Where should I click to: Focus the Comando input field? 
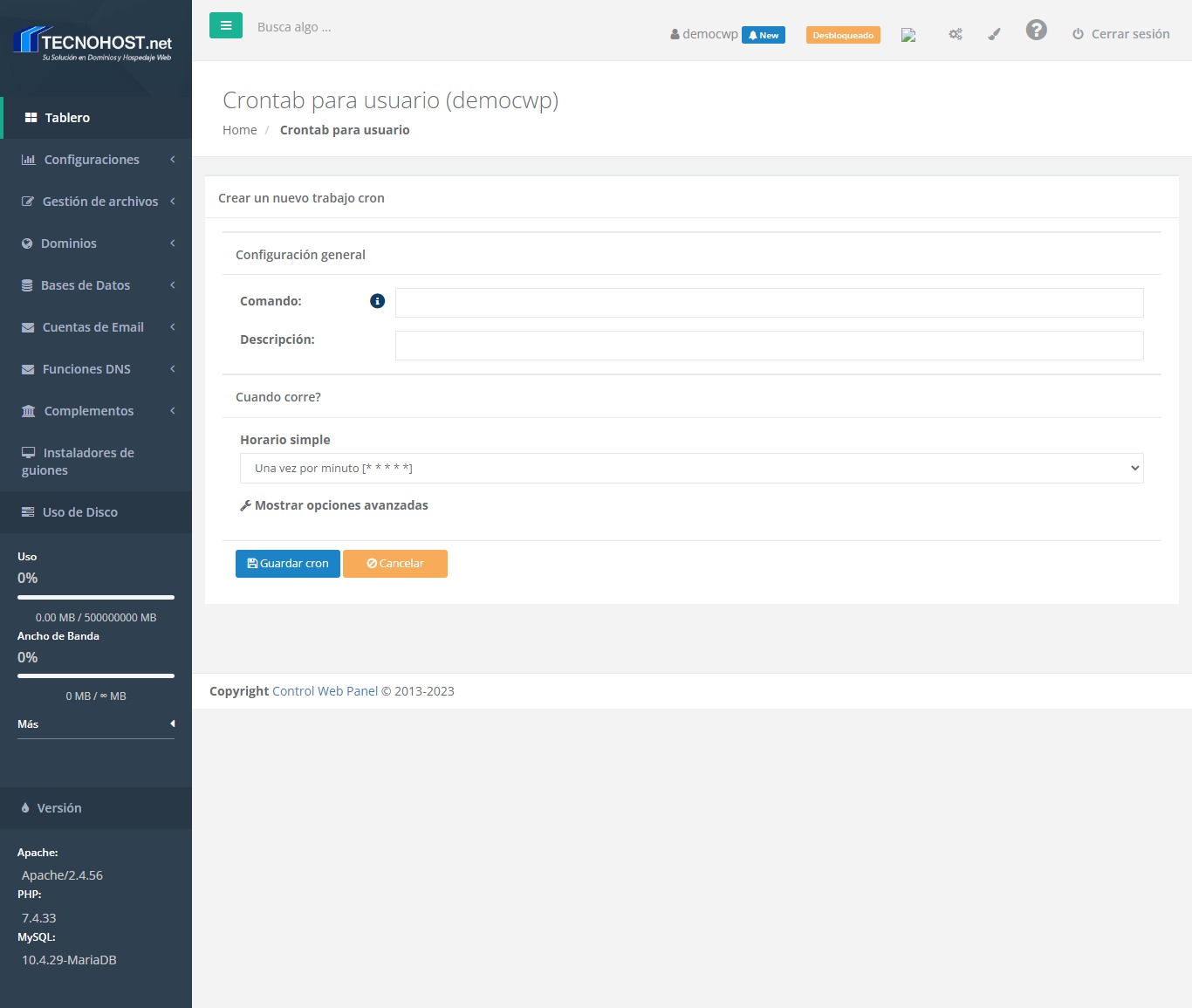[x=769, y=303]
